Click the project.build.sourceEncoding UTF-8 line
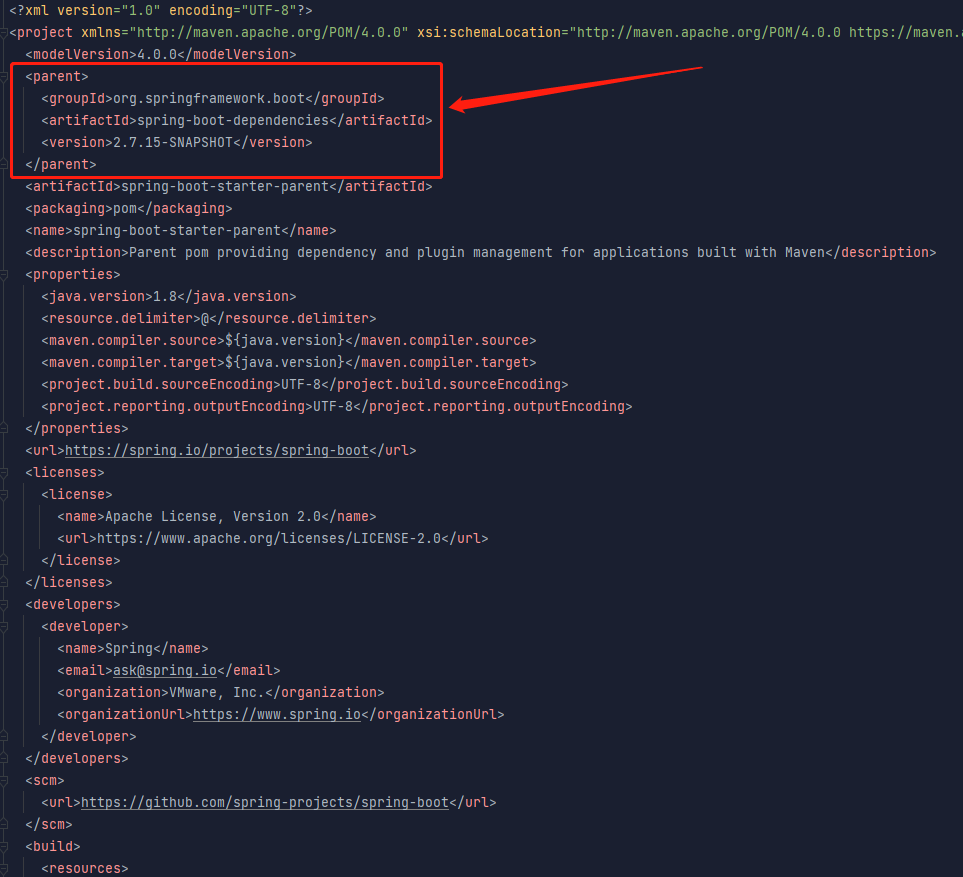963x877 pixels. (x=305, y=384)
